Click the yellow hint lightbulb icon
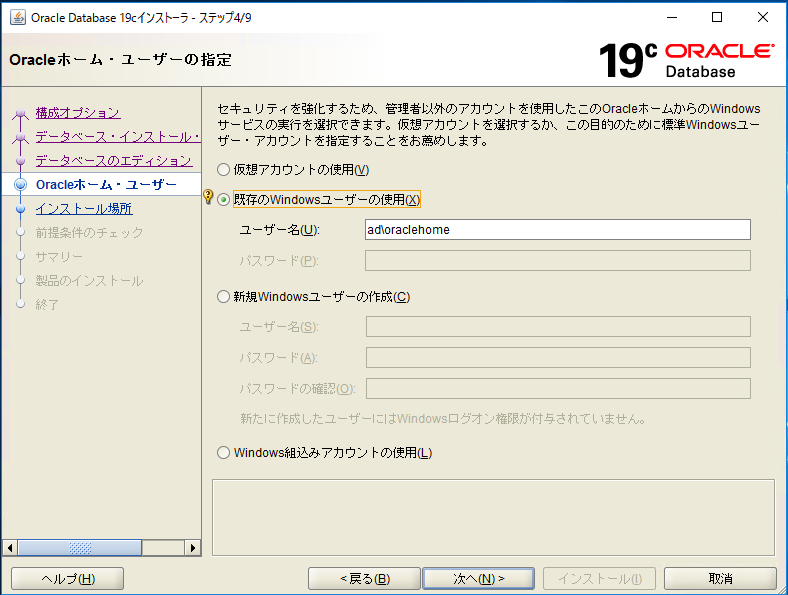Image resolution: width=788 pixels, height=595 pixels. coord(208,198)
